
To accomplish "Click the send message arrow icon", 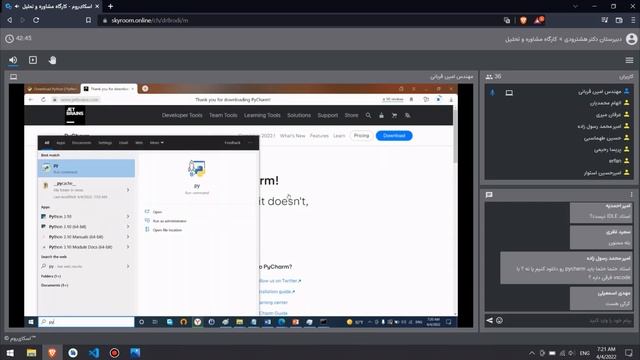I will 489,320.
